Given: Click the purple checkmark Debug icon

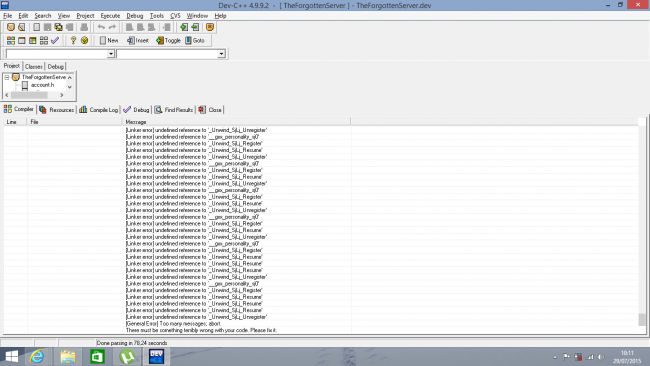Looking at the screenshot, I should point(55,41).
